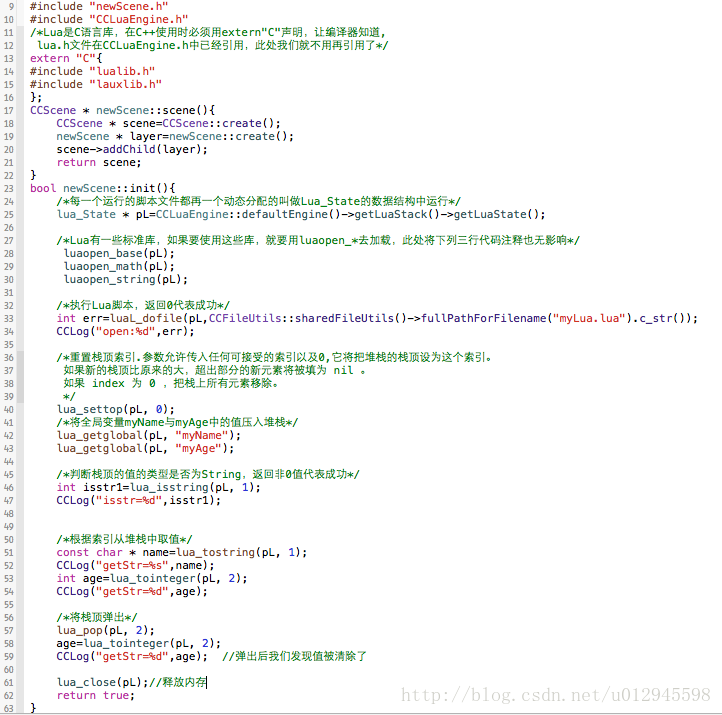Viewport: 722px width, 715px height.
Task: Click the comment mentioning luaopen_* libraries
Action: coord(318,240)
